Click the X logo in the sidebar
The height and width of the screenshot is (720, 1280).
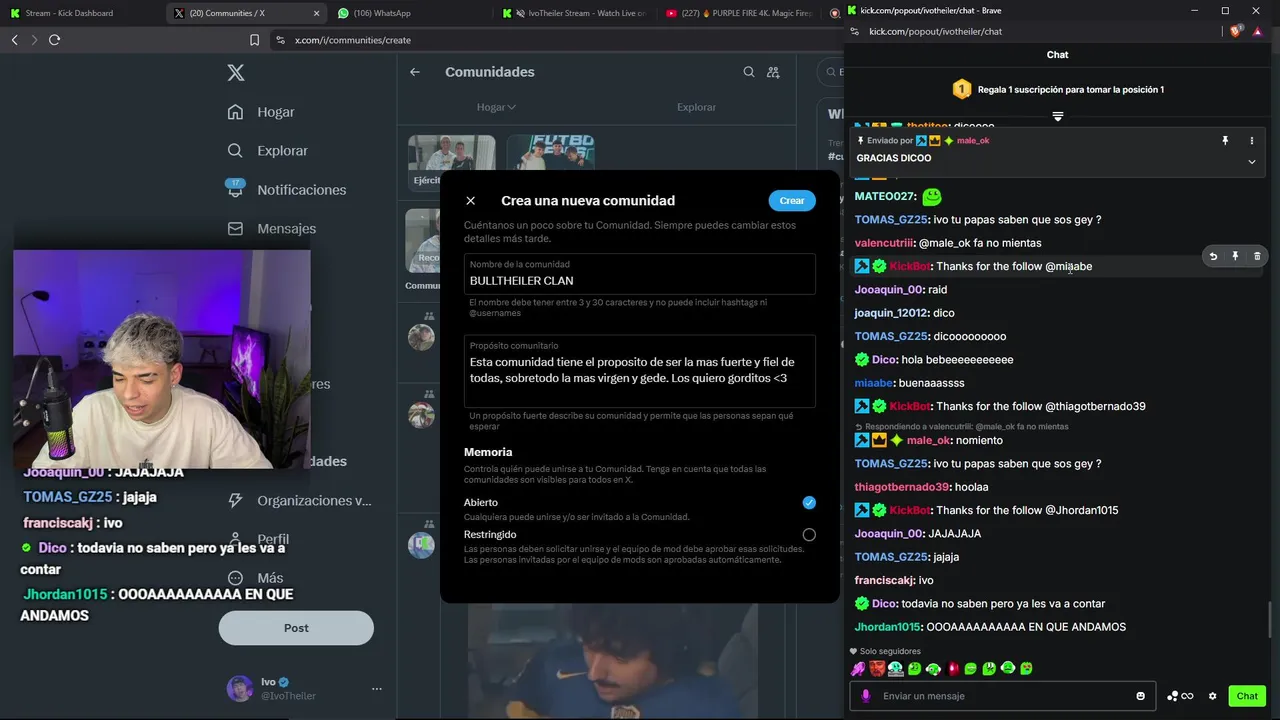click(236, 73)
